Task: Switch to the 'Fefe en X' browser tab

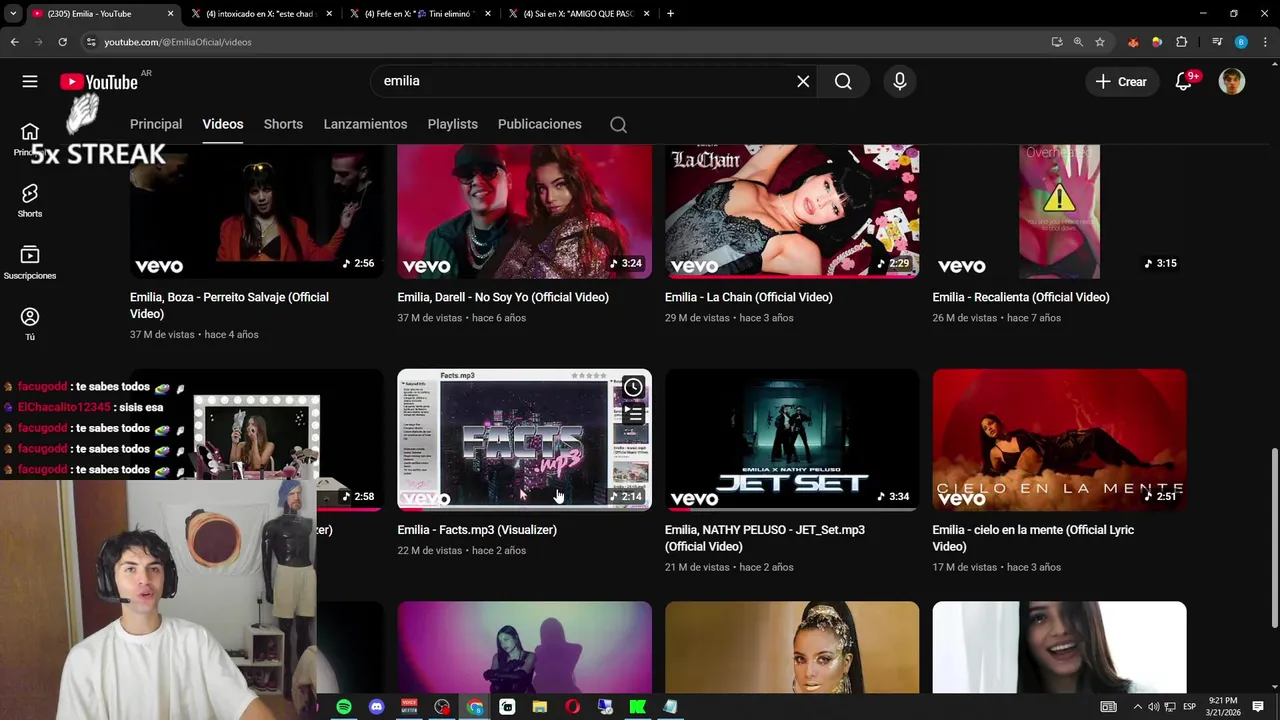Action: [x=419, y=14]
